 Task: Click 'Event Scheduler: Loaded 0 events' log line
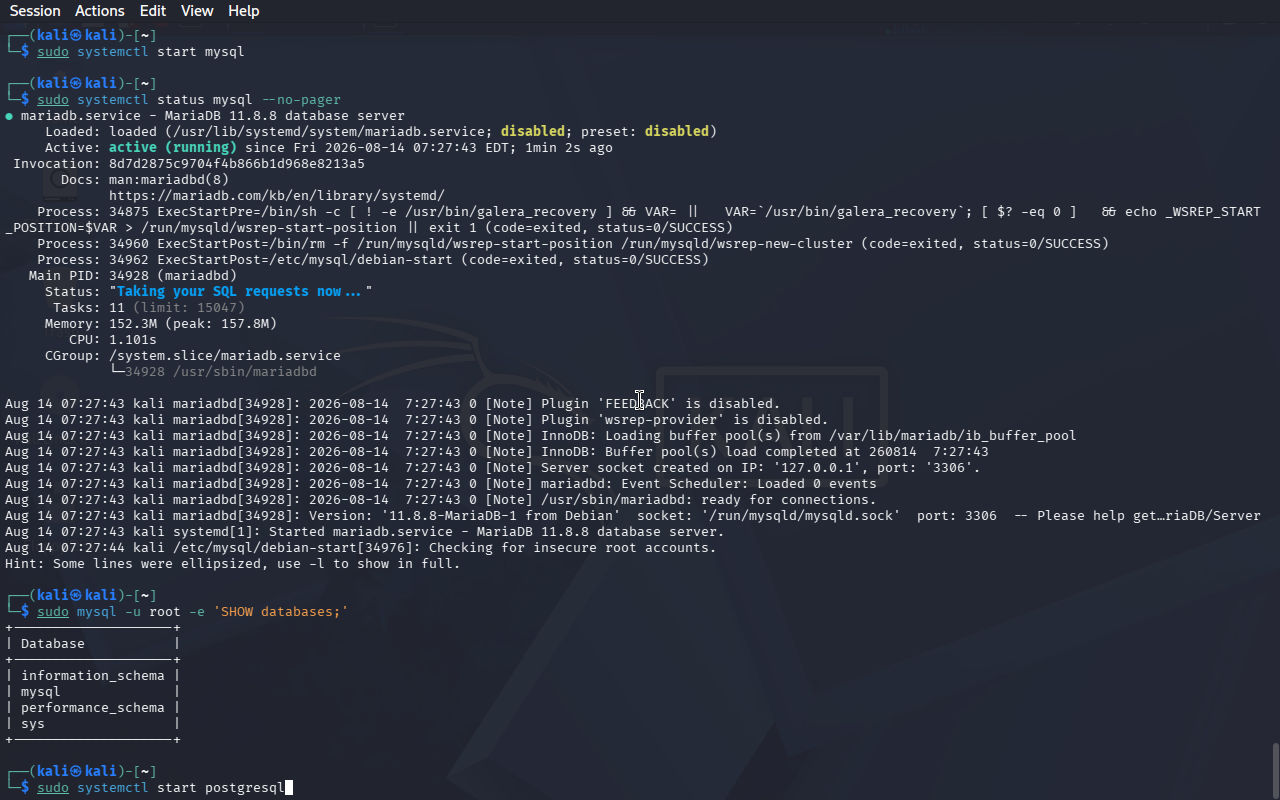click(440, 484)
